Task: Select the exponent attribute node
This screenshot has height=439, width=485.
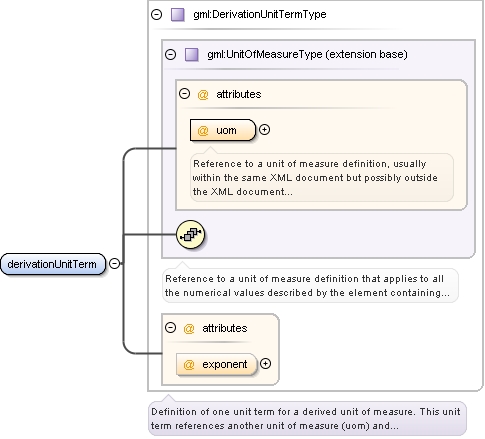Action: (x=217, y=364)
